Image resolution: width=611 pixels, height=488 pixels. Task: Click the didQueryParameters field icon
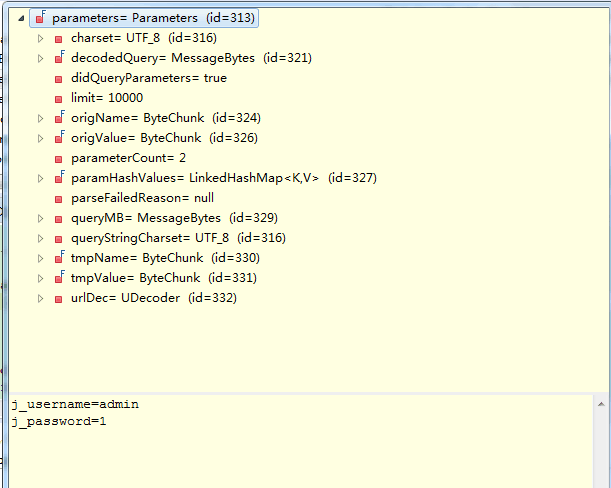pos(58,79)
